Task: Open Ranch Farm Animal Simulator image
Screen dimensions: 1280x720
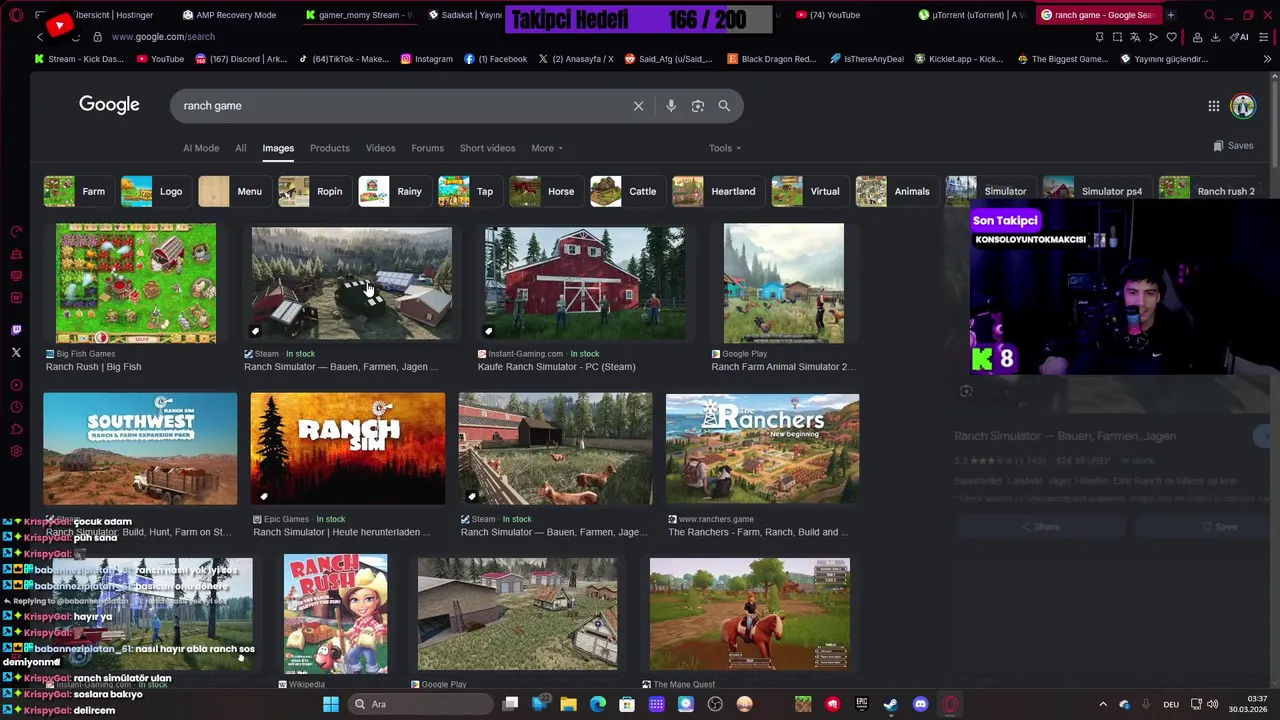Action: pos(784,283)
